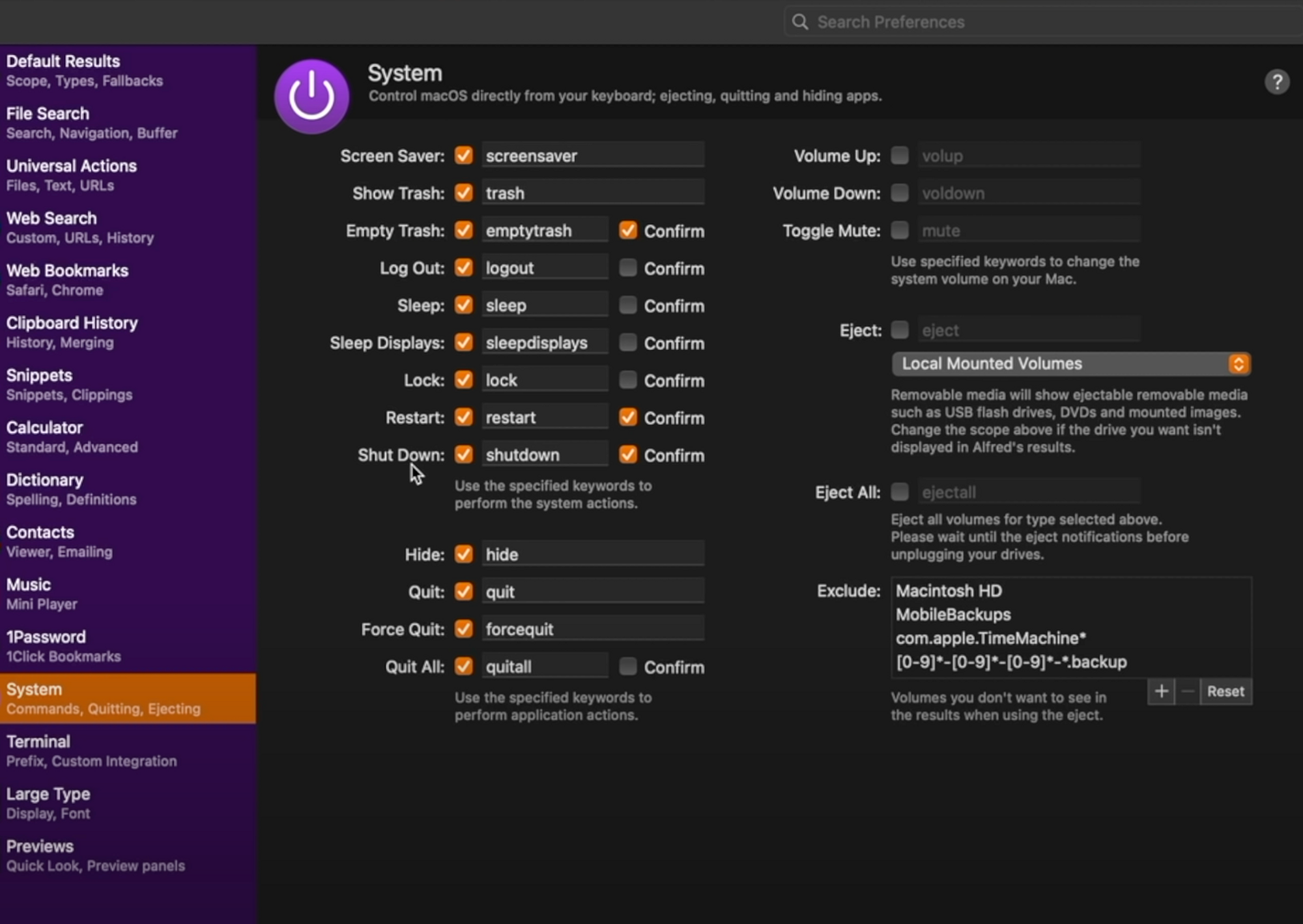Click the purple System power icon
The width and height of the screenshot is (1303, 924).
click(x=311, y=96)
